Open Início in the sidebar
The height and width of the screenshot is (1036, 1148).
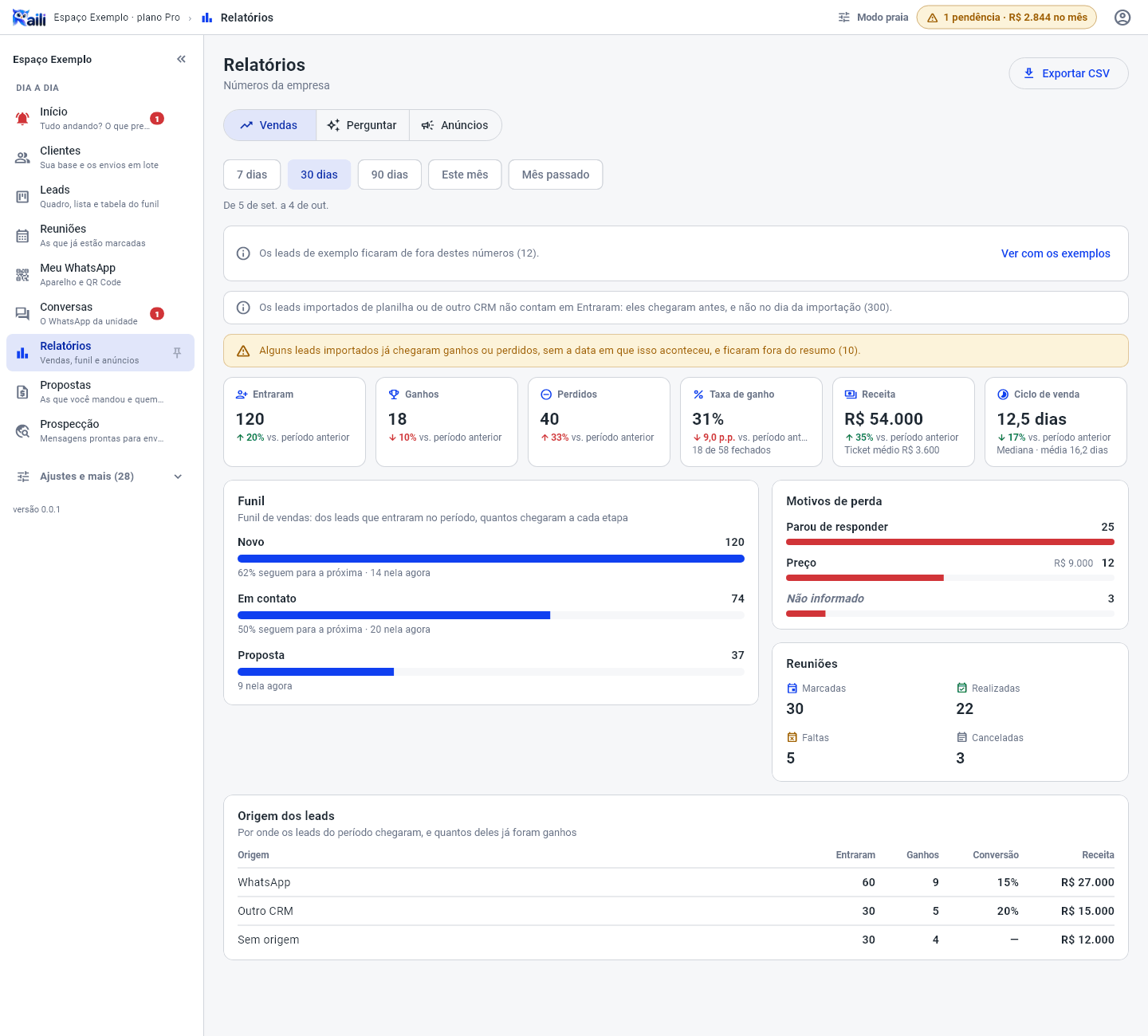click(100, 118)
